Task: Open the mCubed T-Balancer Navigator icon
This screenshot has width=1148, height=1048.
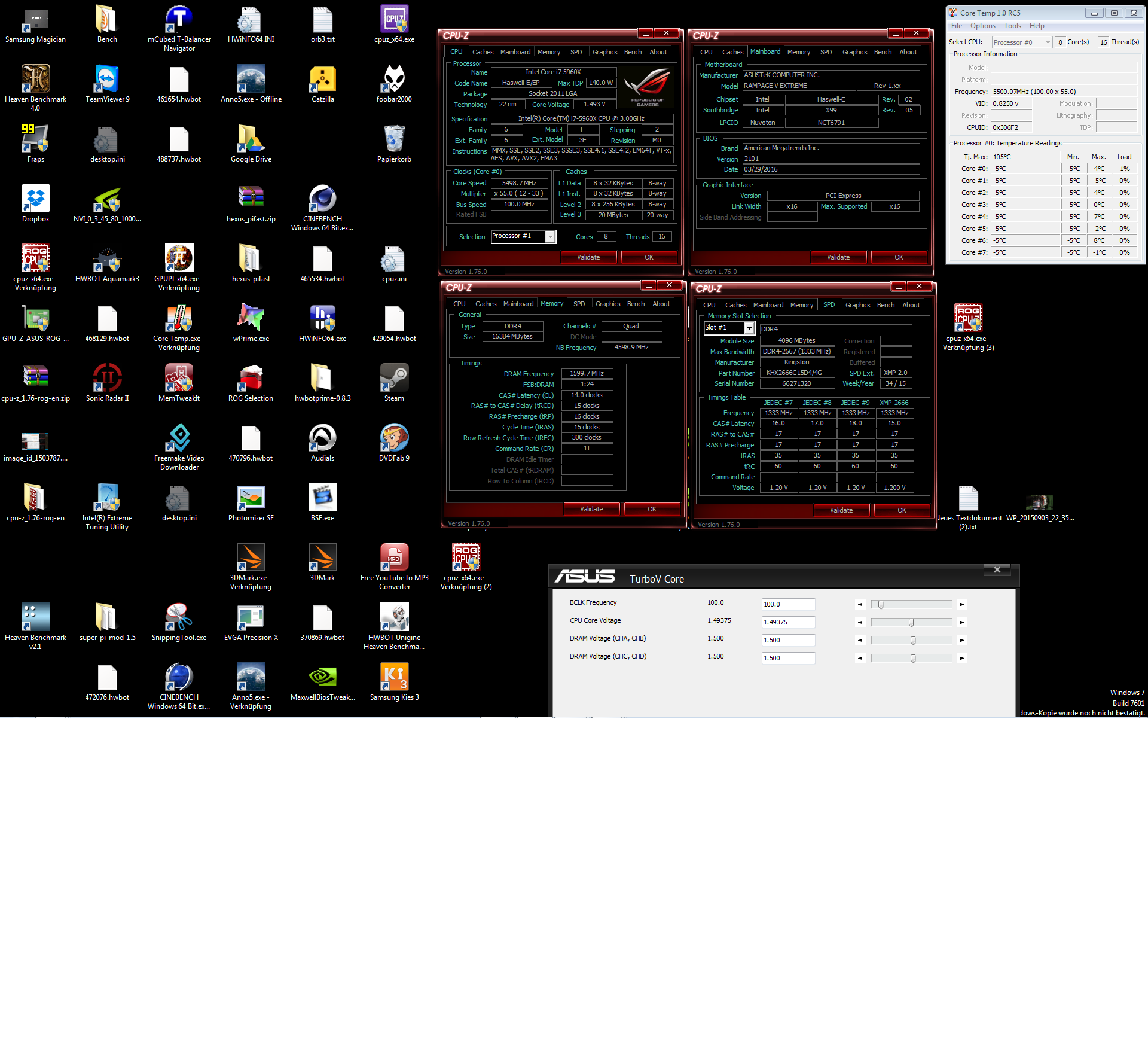Action: [179, 29]
